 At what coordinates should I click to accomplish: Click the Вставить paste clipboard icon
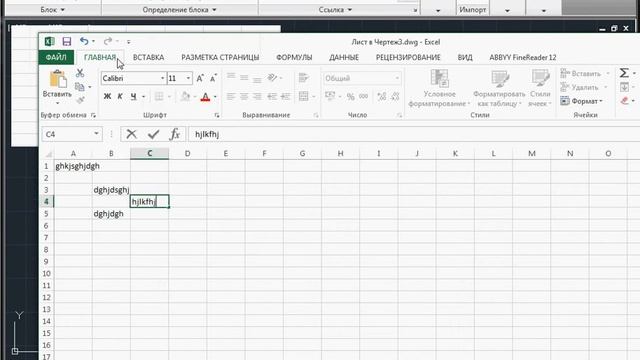[x=58, y=79]
